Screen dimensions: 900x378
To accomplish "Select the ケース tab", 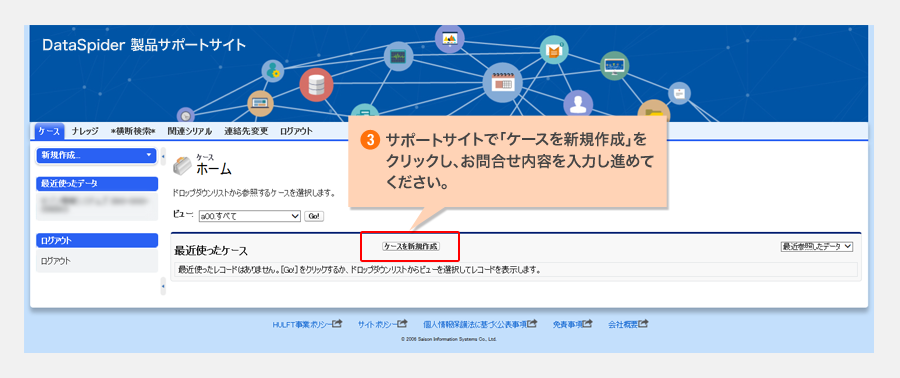I will (x=49, y=131).
